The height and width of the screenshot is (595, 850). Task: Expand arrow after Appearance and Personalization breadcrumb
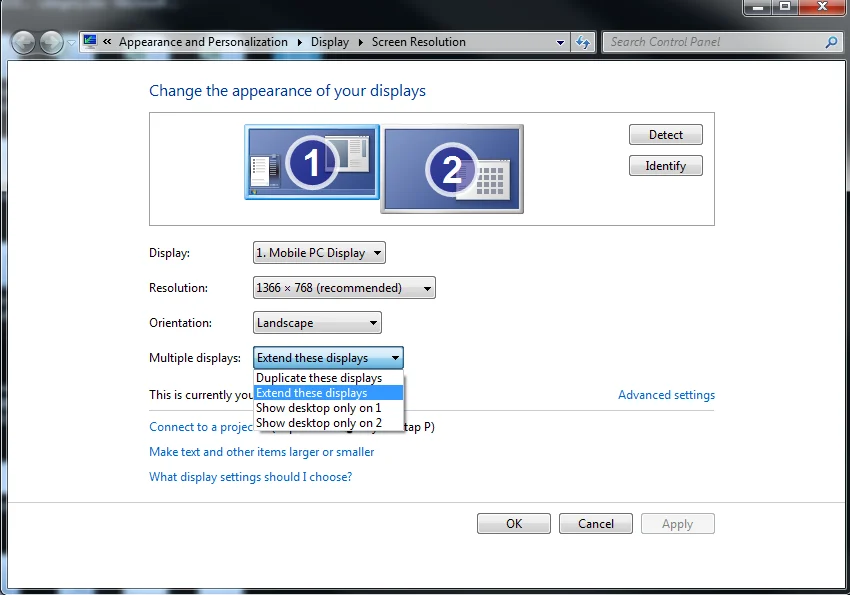pos(299,42)
